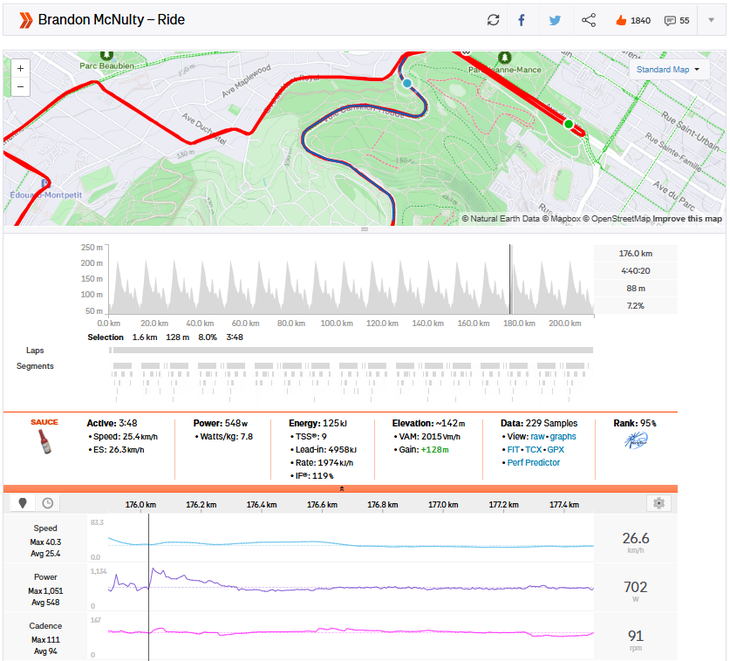Select the Laps bar in elevation chart

(351, 350)
